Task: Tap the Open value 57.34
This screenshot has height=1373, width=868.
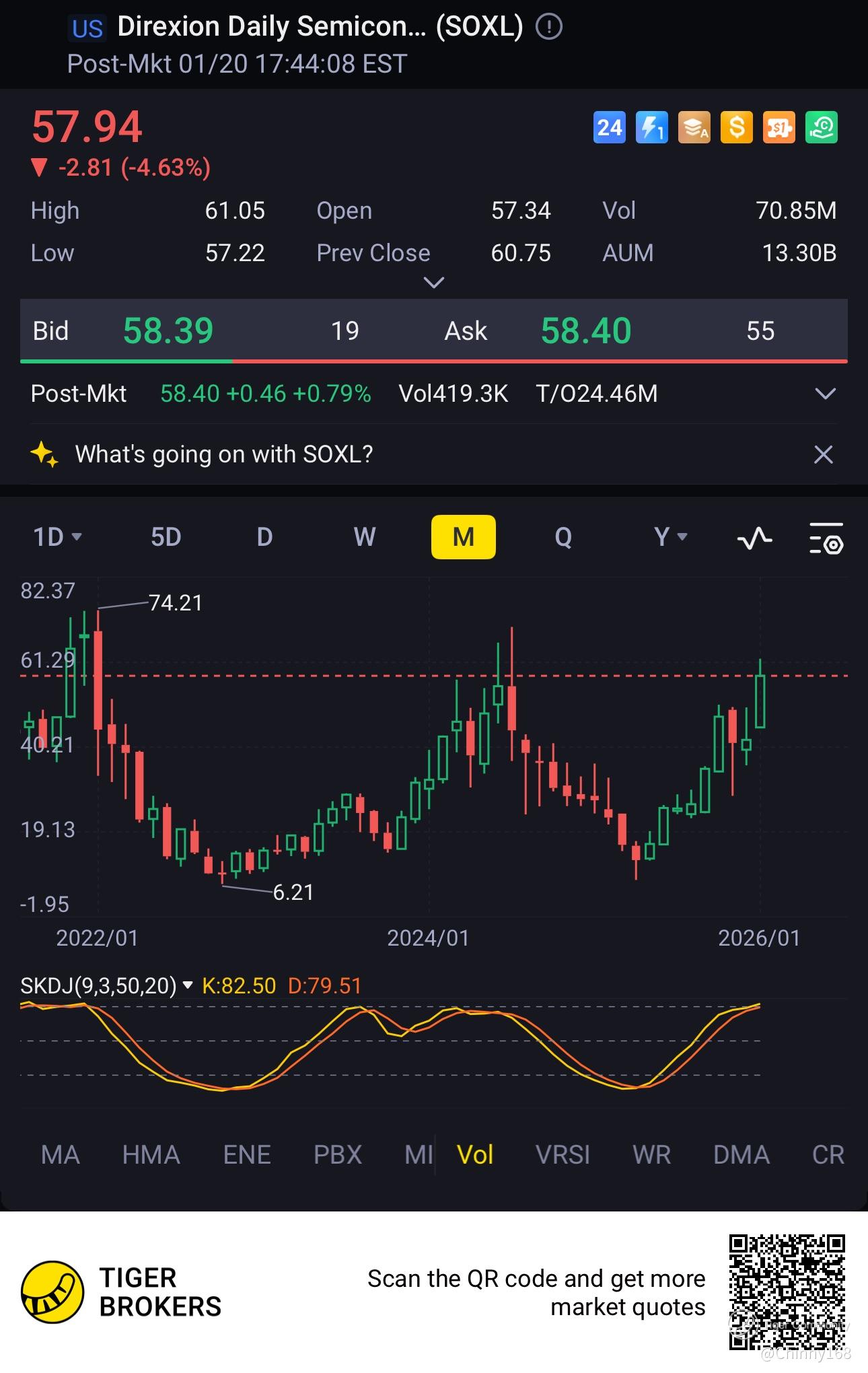Action: (521, 211)
